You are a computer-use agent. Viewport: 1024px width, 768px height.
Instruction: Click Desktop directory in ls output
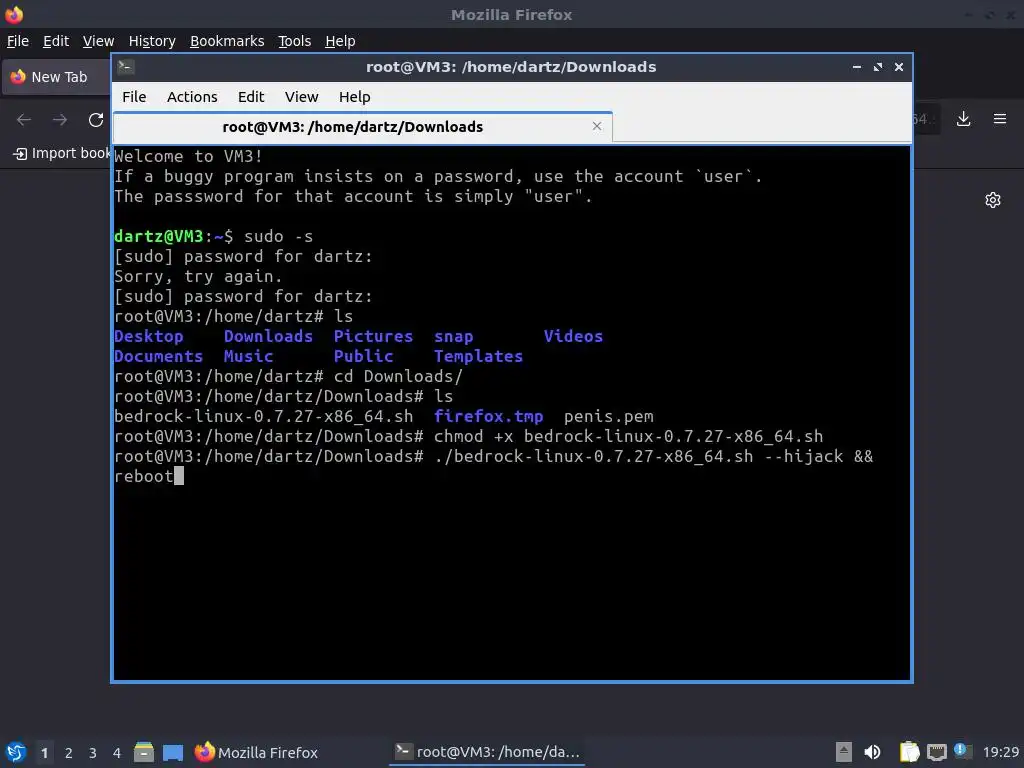tap(149, 336)
